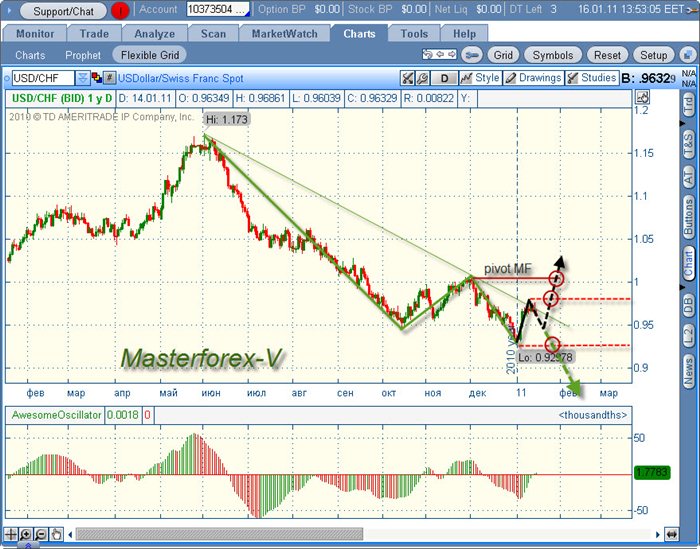Switch to the Analyze tab

tap(154, 33)
